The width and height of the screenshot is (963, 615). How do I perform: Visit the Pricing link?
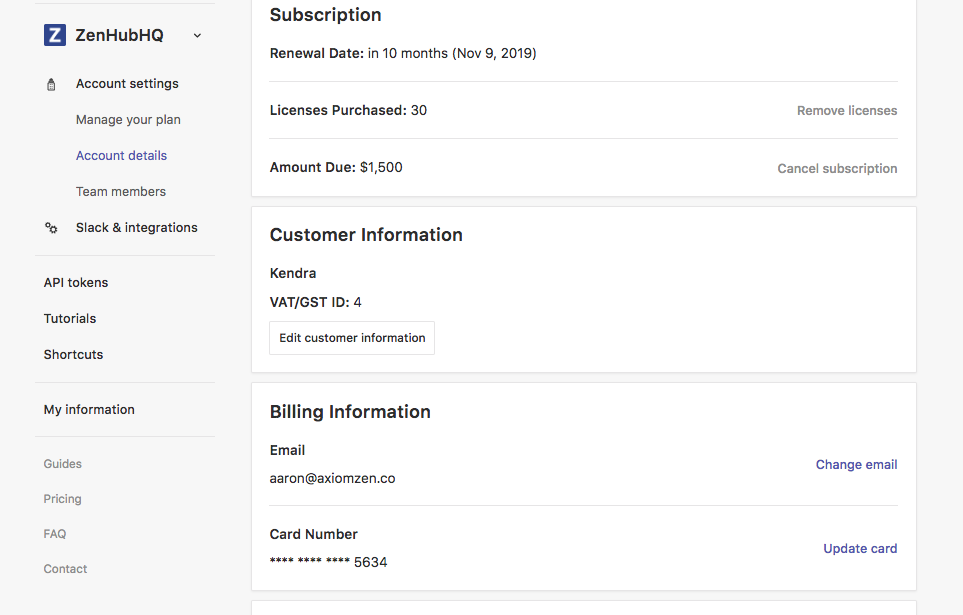click(x=63, y=499)
